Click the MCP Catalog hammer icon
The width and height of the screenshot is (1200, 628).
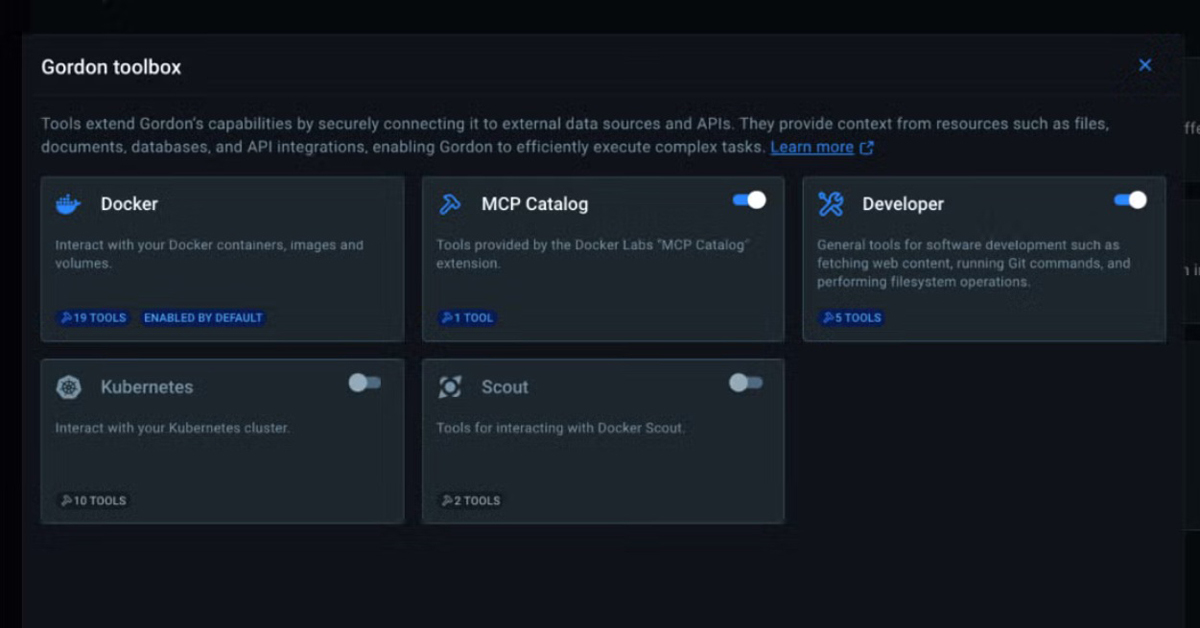(450, 204)
